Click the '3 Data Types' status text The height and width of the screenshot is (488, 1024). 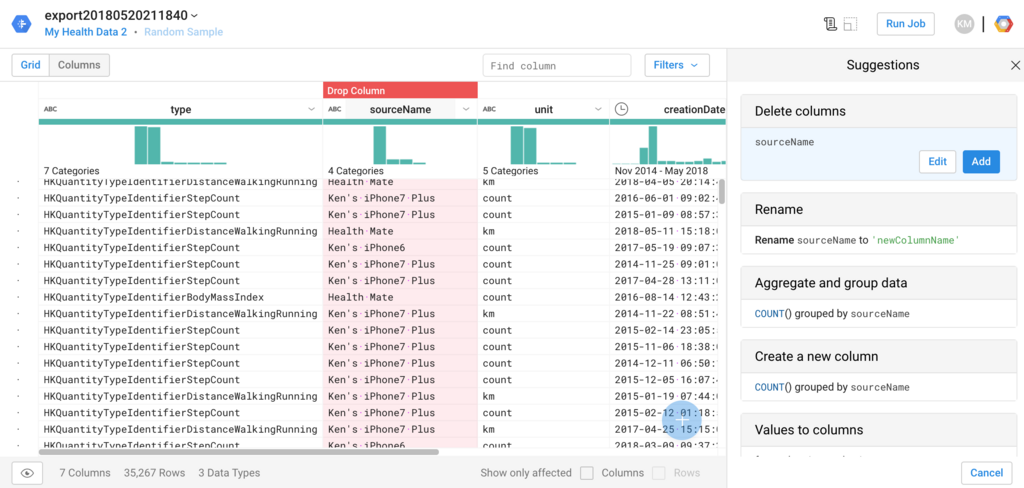click(229, 473)
